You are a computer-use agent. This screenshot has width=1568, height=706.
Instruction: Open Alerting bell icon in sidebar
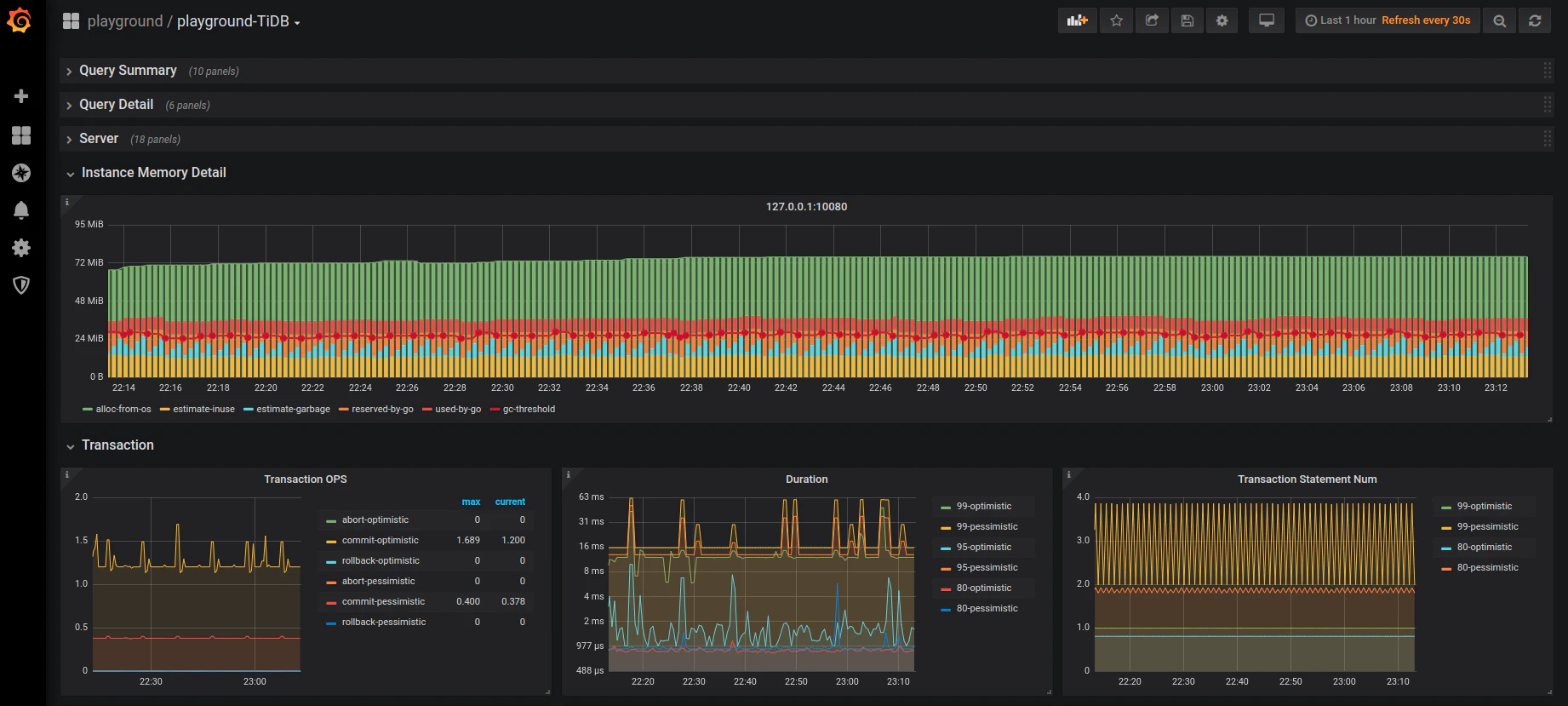pyautogui.click(x=21, y=210)
